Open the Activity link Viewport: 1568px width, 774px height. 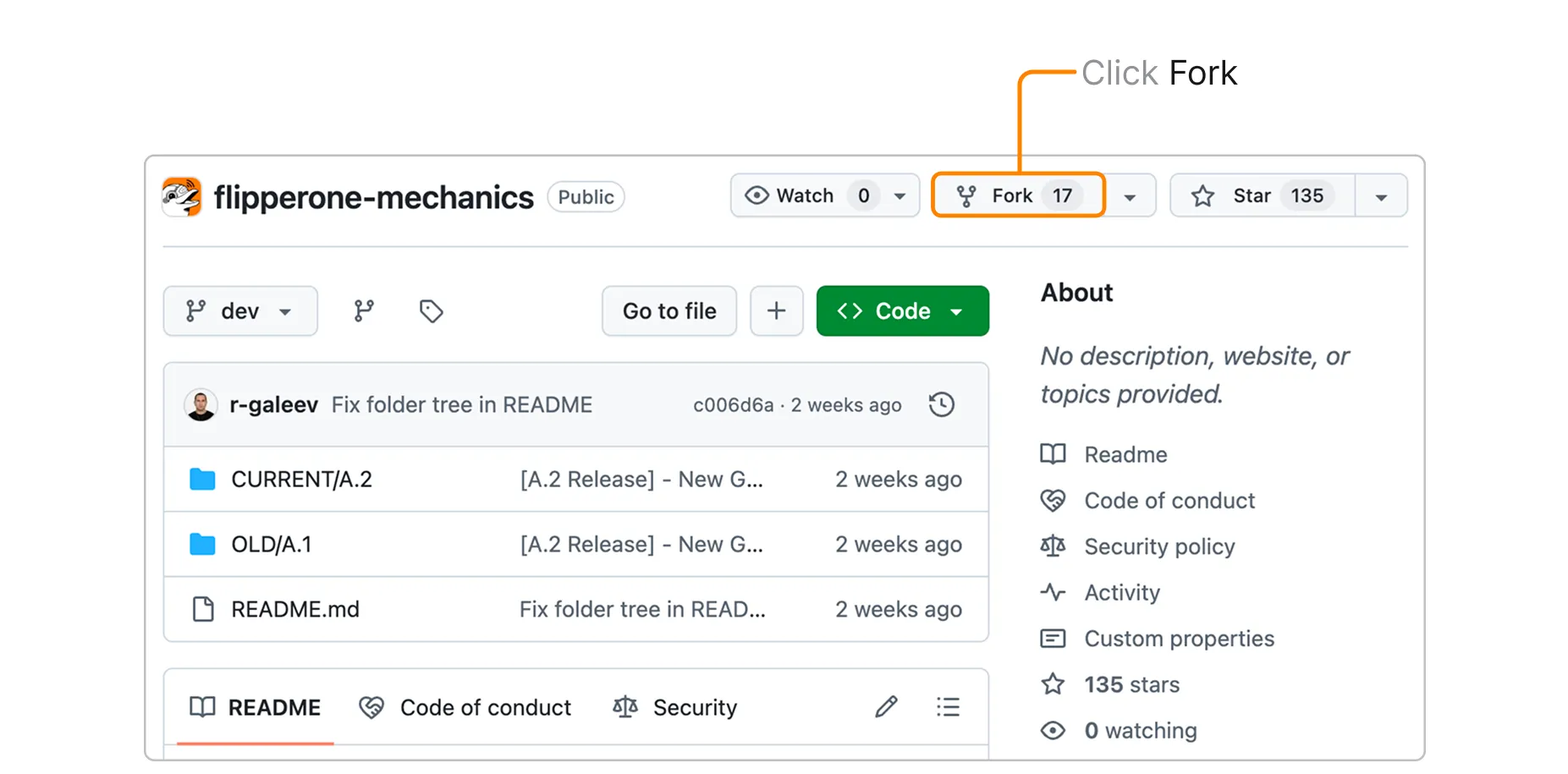click(1100, 593)
